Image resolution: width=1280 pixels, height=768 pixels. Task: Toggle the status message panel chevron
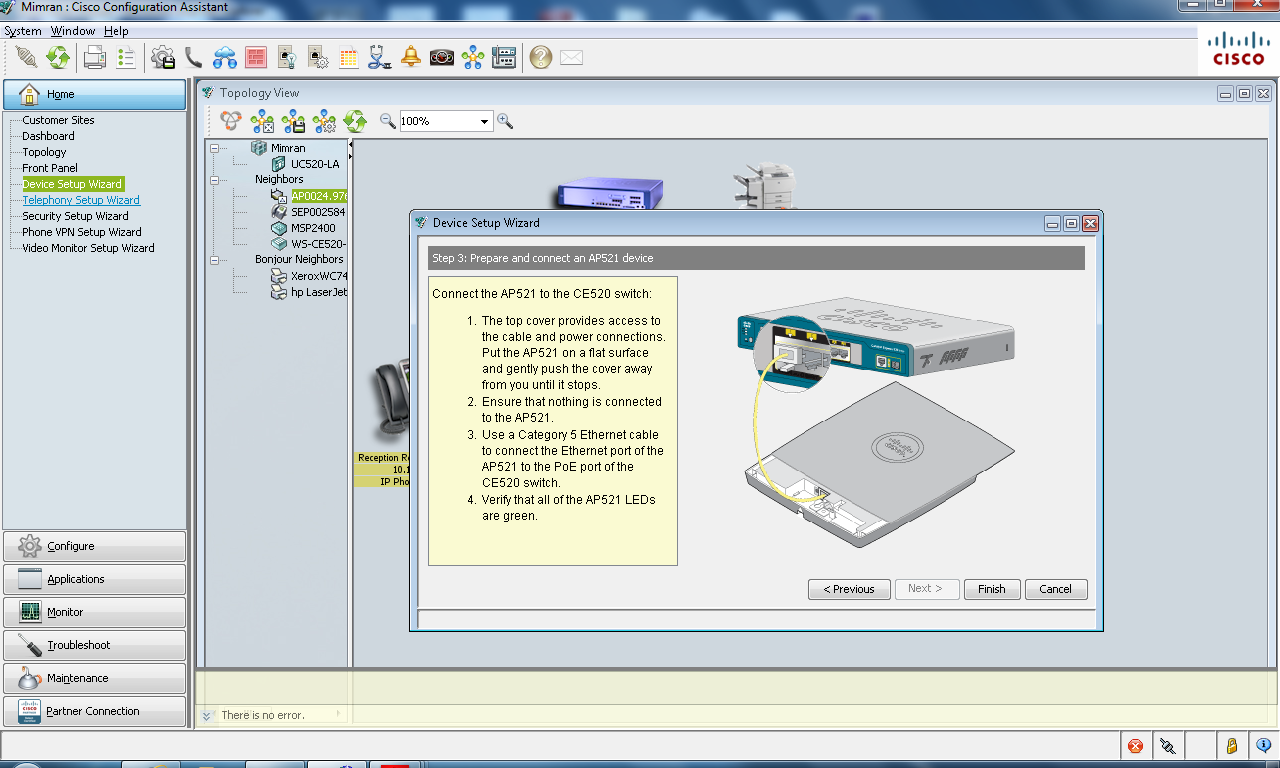click(207, 716)
